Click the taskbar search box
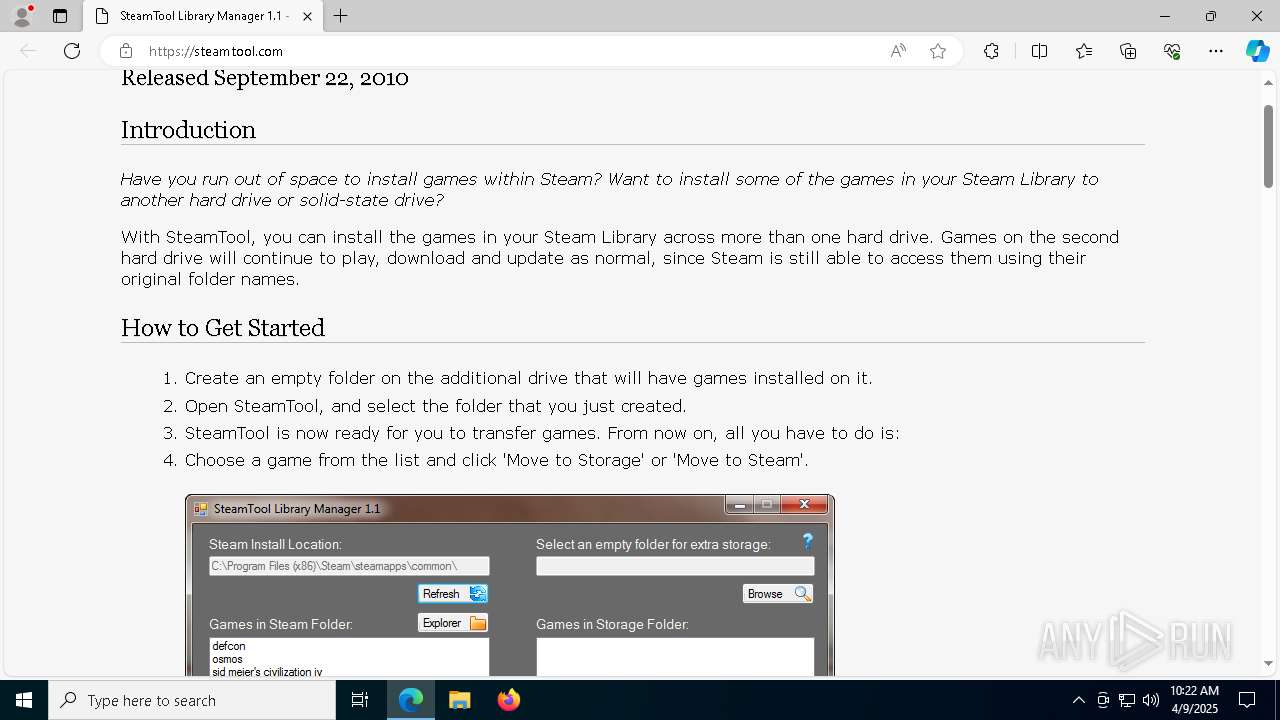This screenshot has height=720, width=1280. coord(192,700)
